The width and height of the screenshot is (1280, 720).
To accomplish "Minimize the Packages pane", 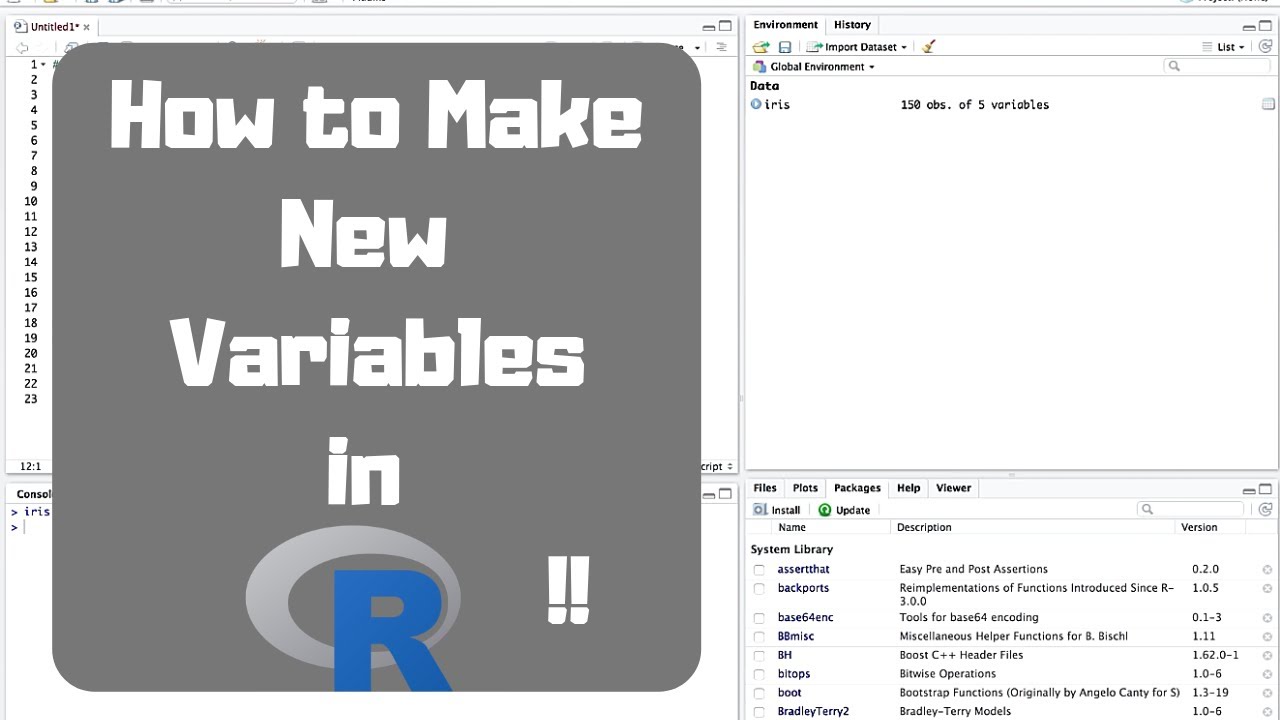I will click(1250, 490).
